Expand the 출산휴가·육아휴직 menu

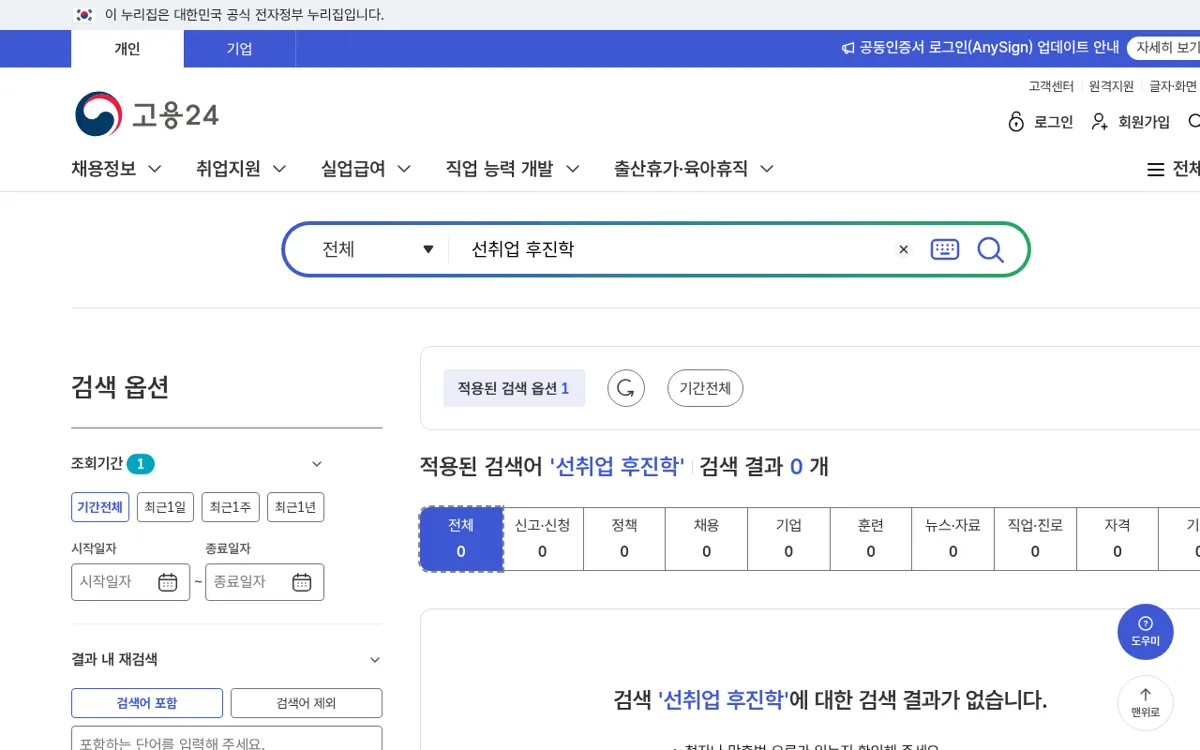click(694, 169)
